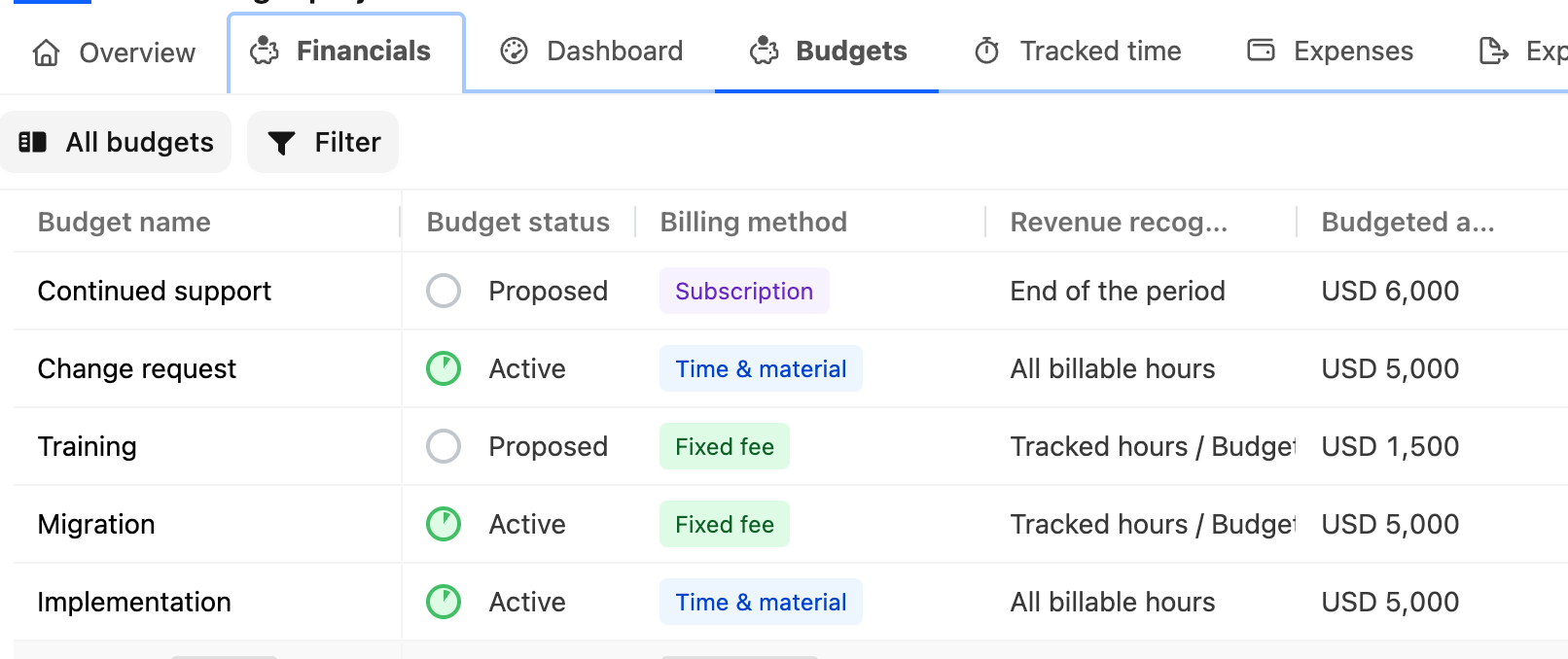
Task: Click Change request active status indicator
Action: tap(444, 368)
